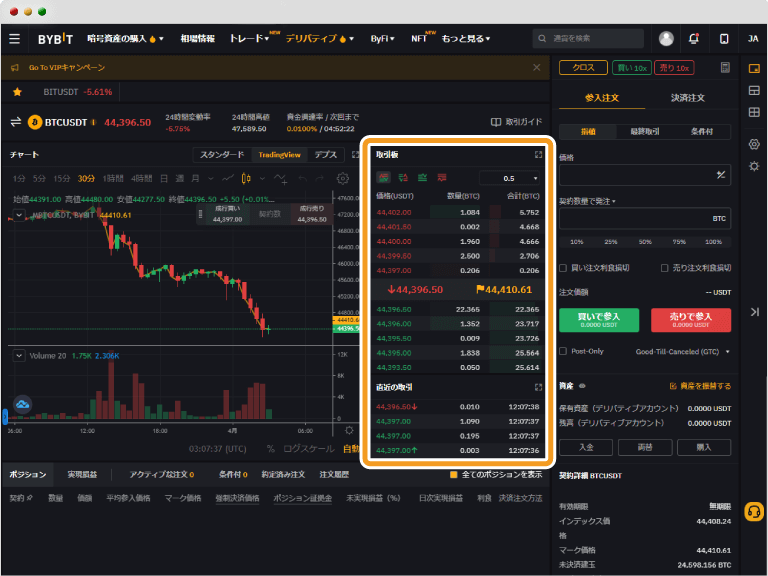This screenshot has width=768, height=576.
Task: Toggle the theme brightness icon
Action: pyautogui.click(x=754, y=166)
